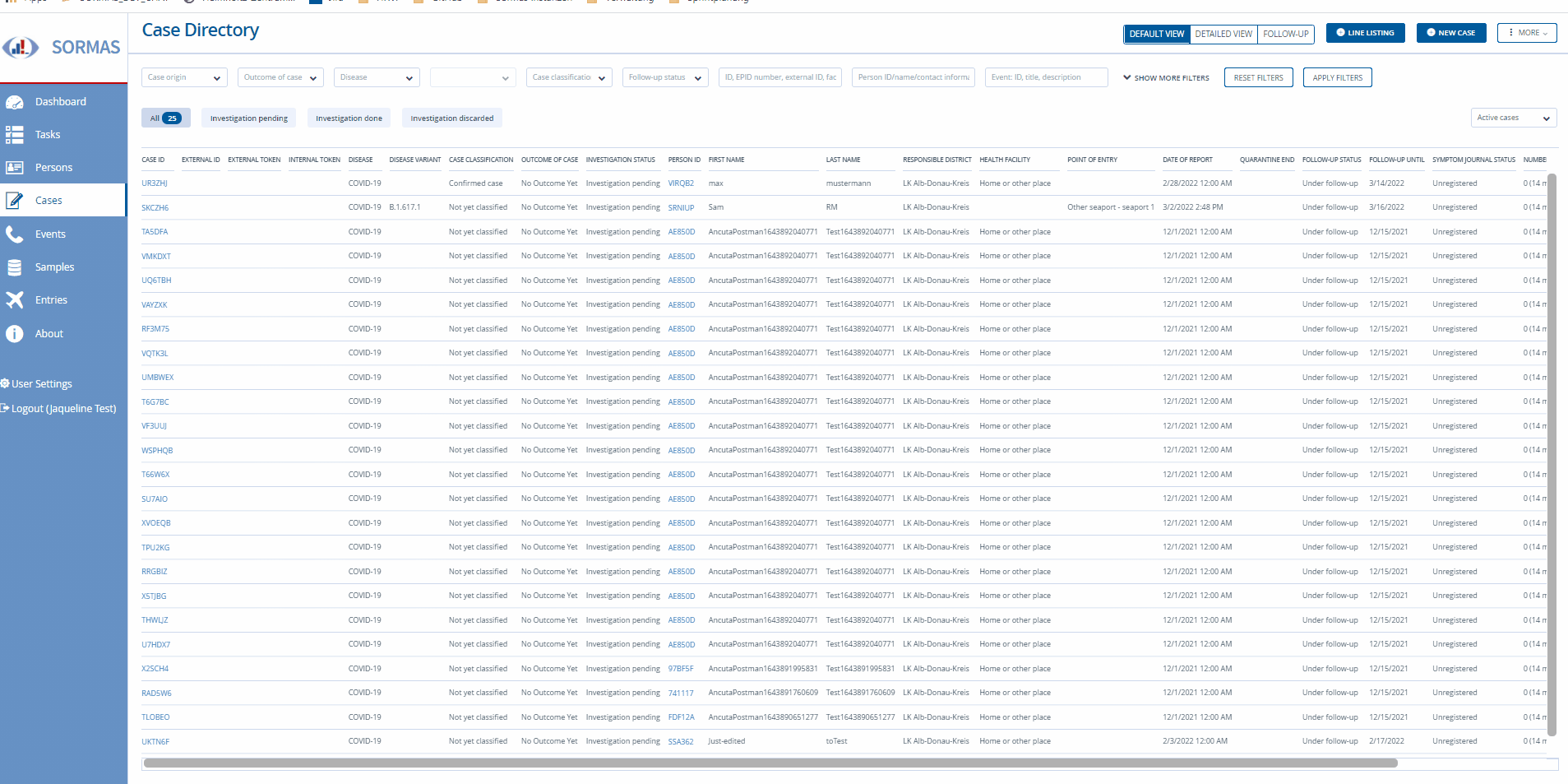Open case UR3ZHJ link
This screenshot has height=784, width=1568.
(155, 183)
